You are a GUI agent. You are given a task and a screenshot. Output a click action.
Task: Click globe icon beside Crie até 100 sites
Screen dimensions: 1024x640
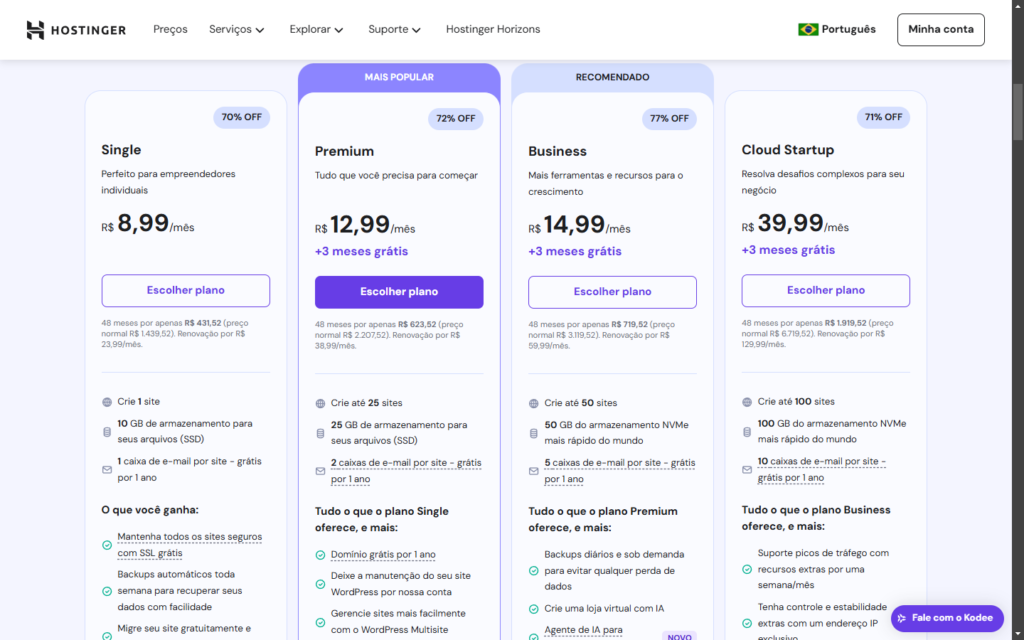747,402
